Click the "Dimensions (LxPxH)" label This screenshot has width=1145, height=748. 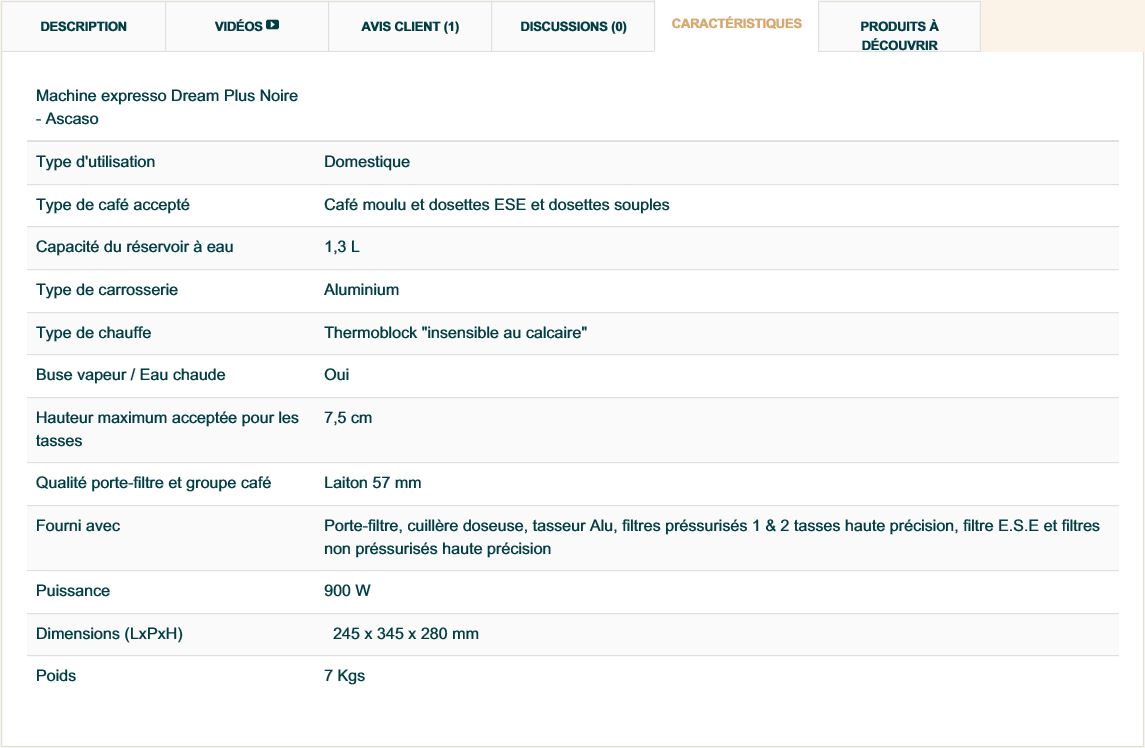coord(110,634)
